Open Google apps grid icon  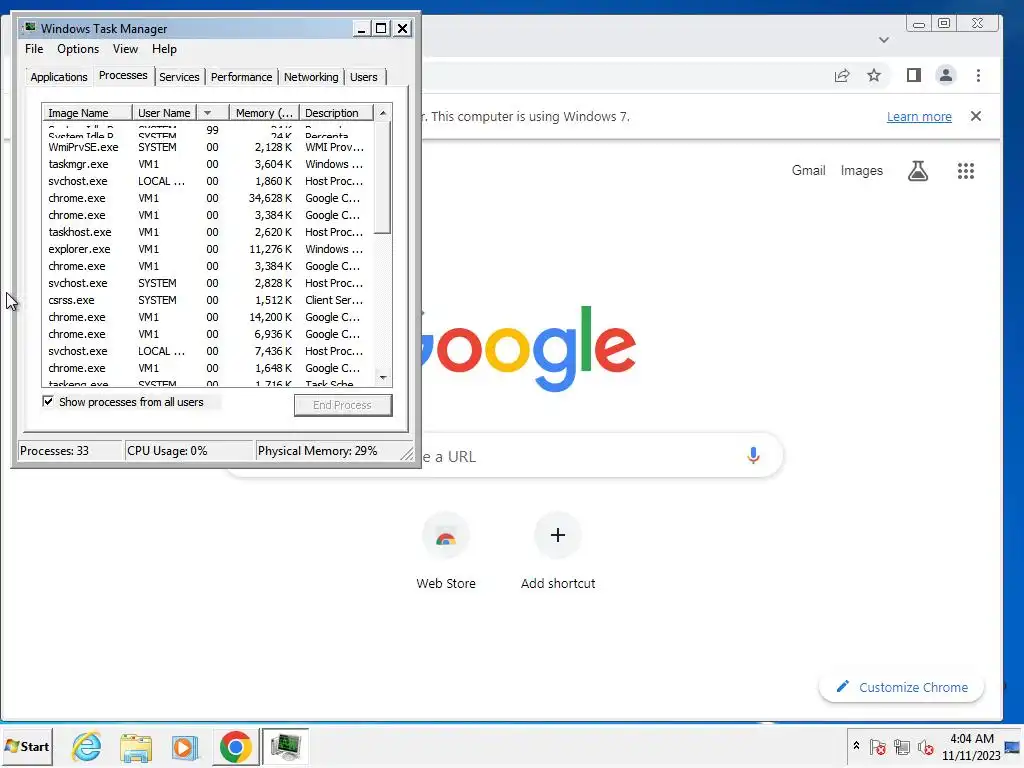click(x=965, y=171)
